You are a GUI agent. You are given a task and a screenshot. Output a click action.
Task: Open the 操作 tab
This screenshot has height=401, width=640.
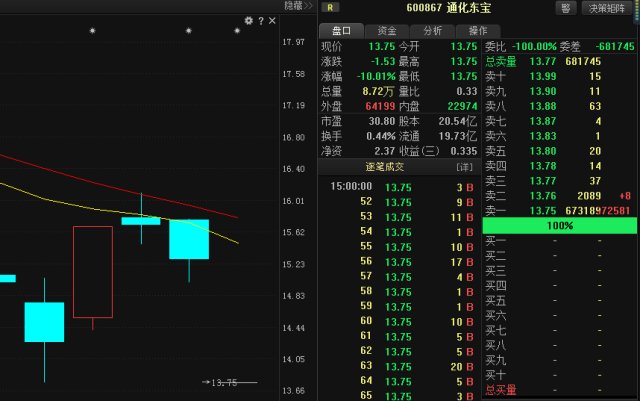coord(478,30)
